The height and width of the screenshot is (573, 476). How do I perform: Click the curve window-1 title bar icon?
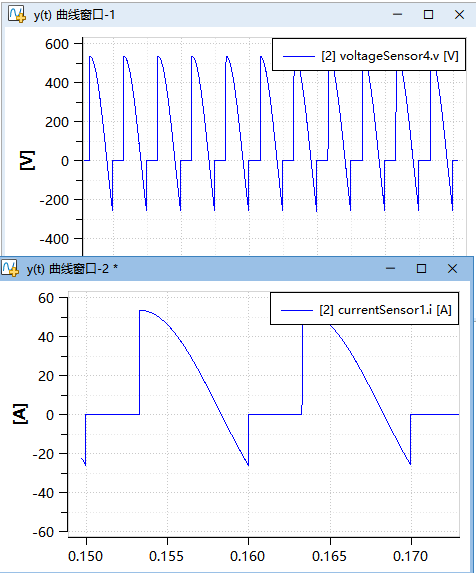(x=17, y=15)
